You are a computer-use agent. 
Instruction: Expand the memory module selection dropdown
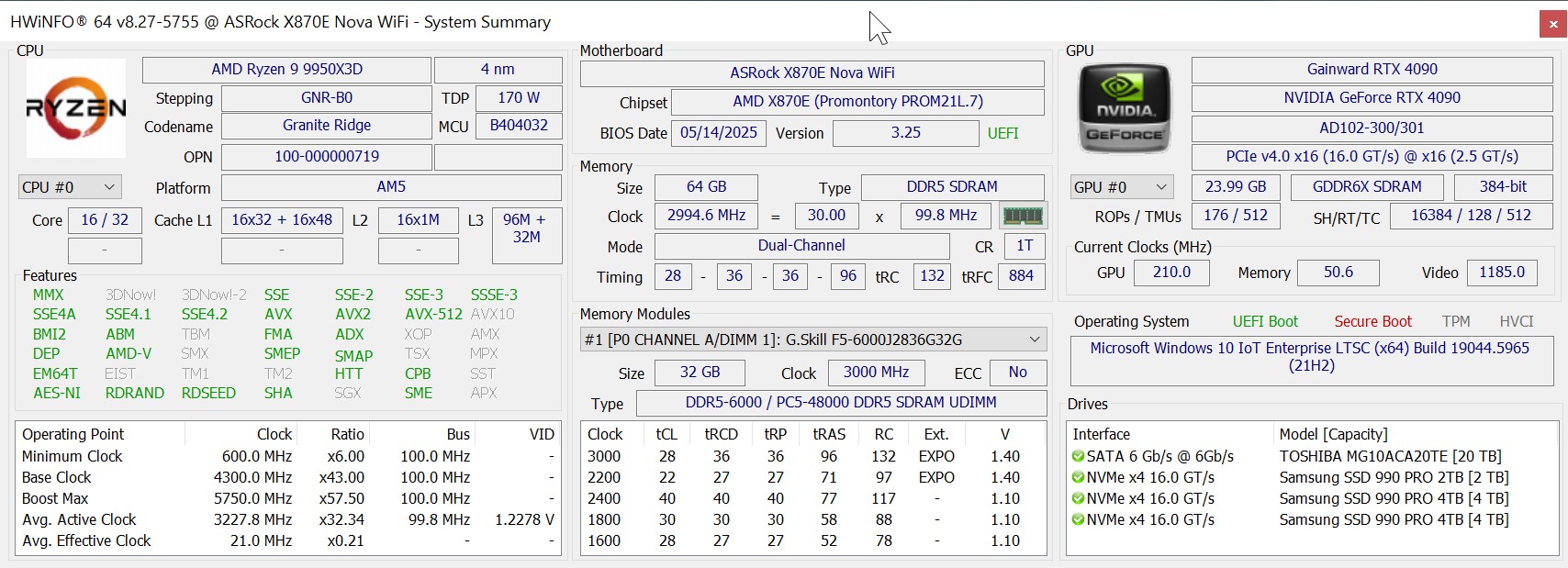tap(813, 340)
